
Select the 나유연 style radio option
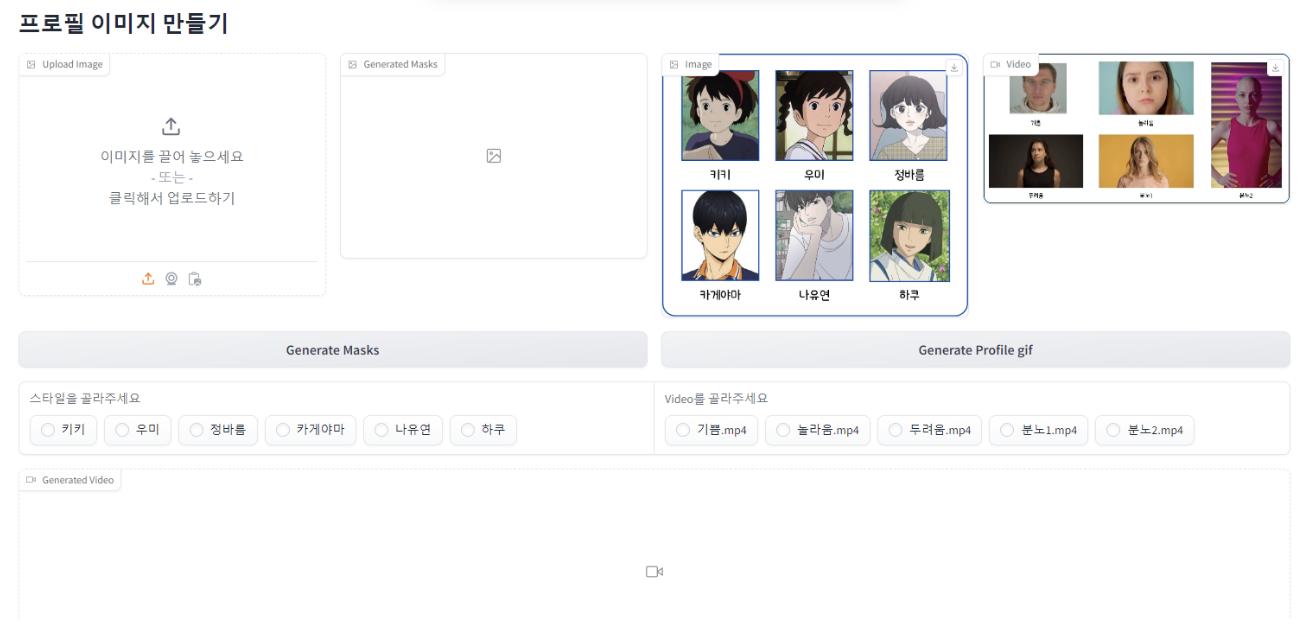tap(403, 430)
